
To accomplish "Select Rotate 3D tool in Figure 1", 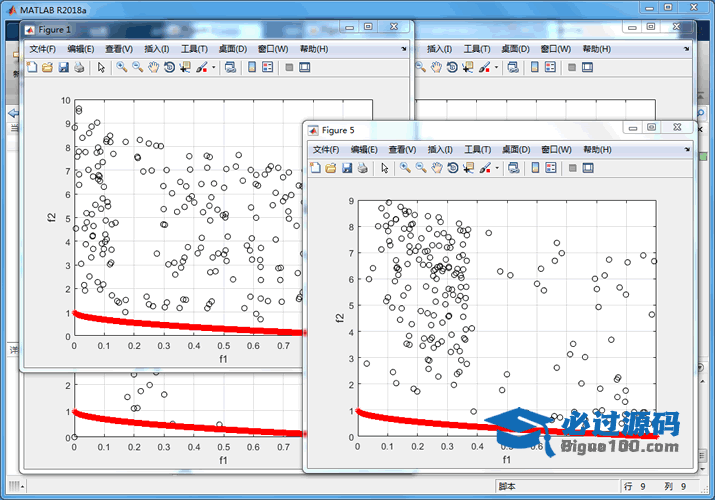I will pos(169,67).
